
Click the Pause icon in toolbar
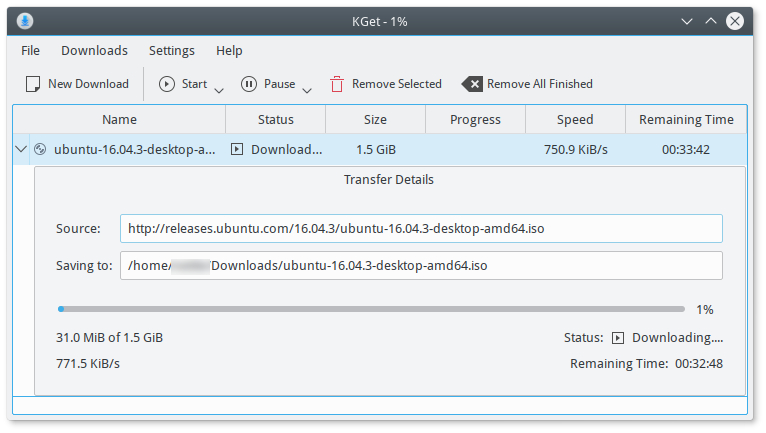(x=249, y=84)
